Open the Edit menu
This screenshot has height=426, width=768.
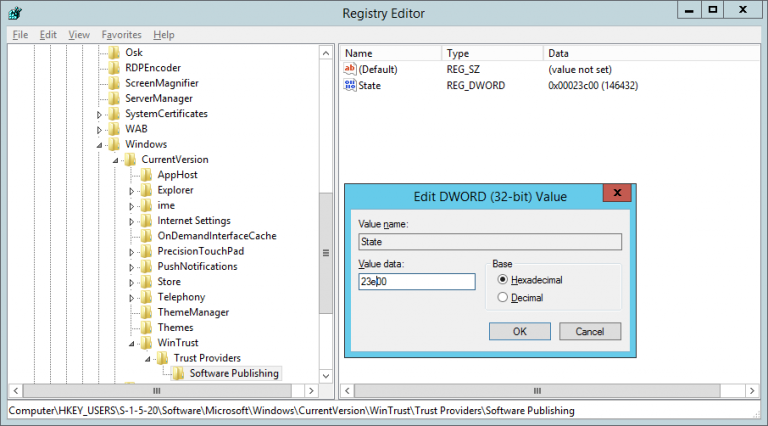48,34
